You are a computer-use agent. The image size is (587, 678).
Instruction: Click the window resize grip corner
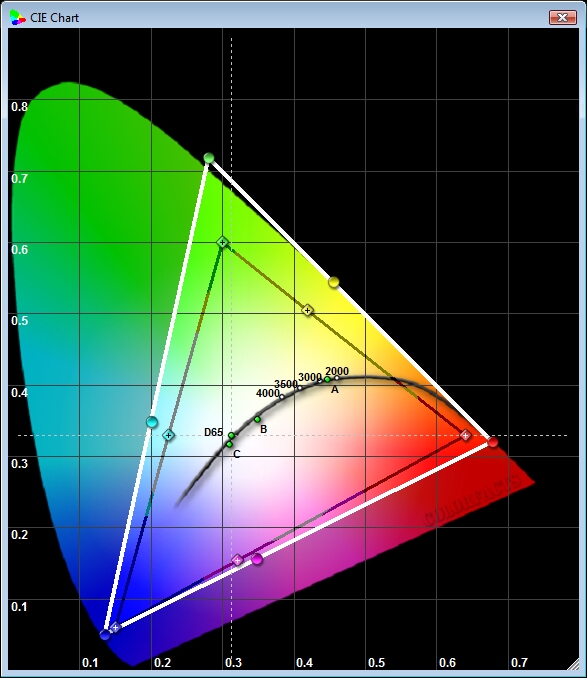[573, 664]
